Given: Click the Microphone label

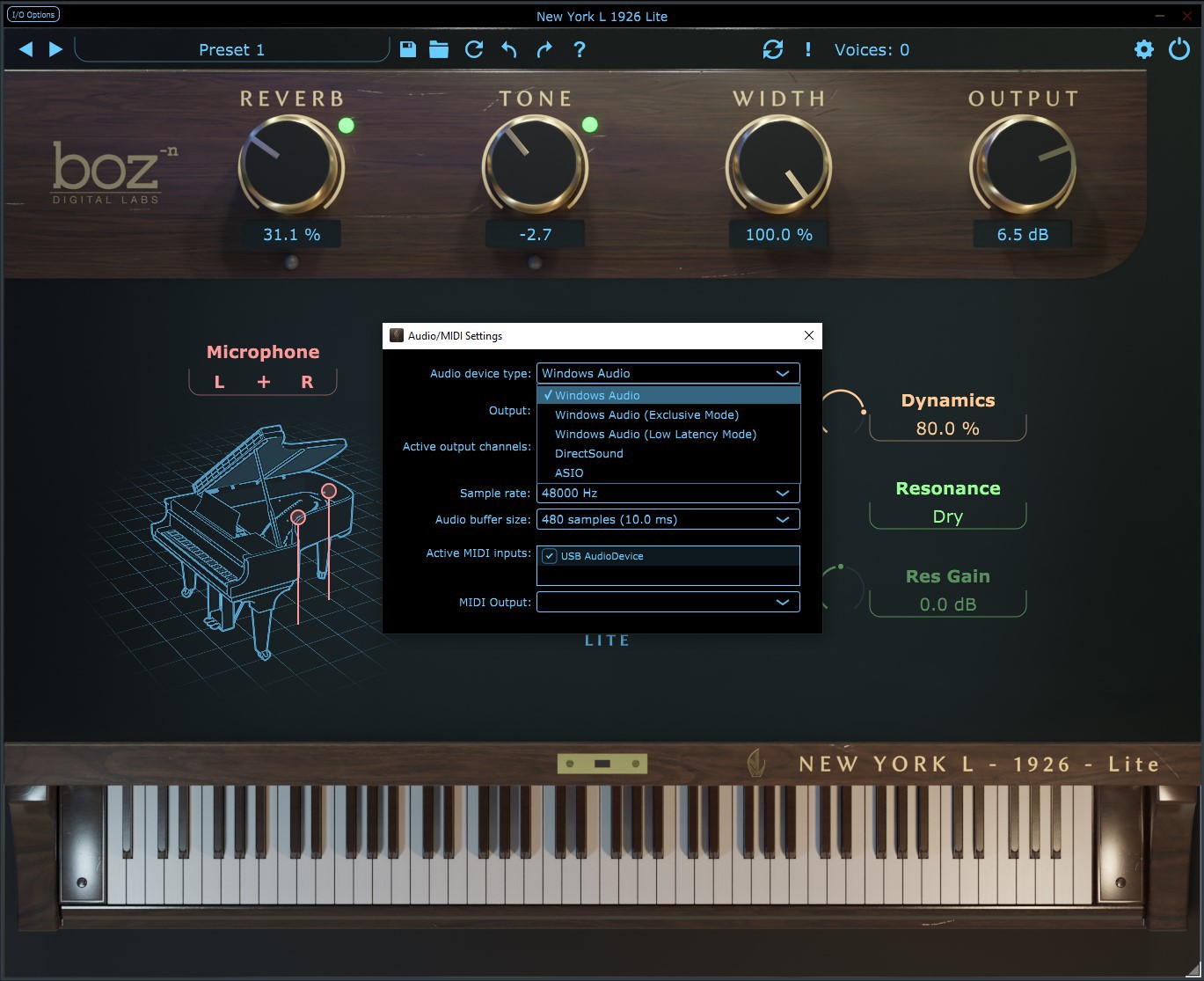Looking at the screenshot, I should tap(263, 352).
